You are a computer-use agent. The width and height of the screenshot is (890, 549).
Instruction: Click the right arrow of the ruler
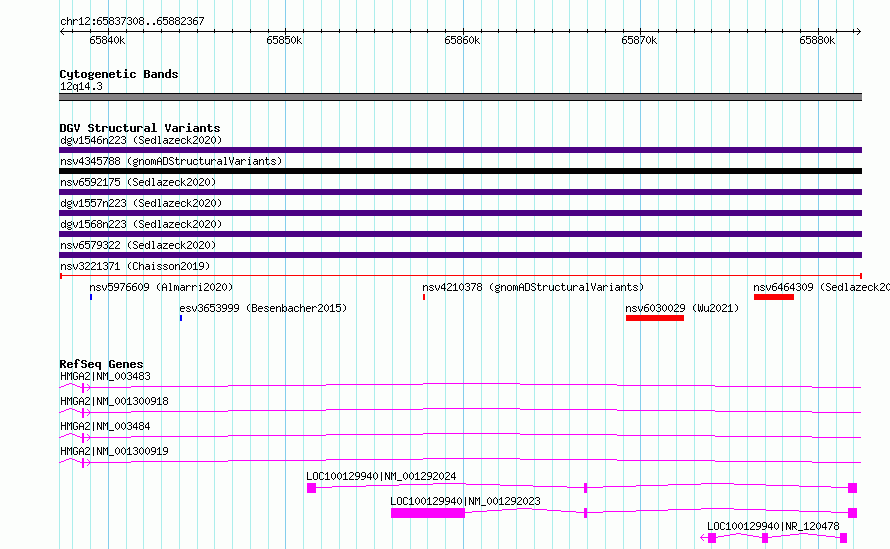click(858, 32)
